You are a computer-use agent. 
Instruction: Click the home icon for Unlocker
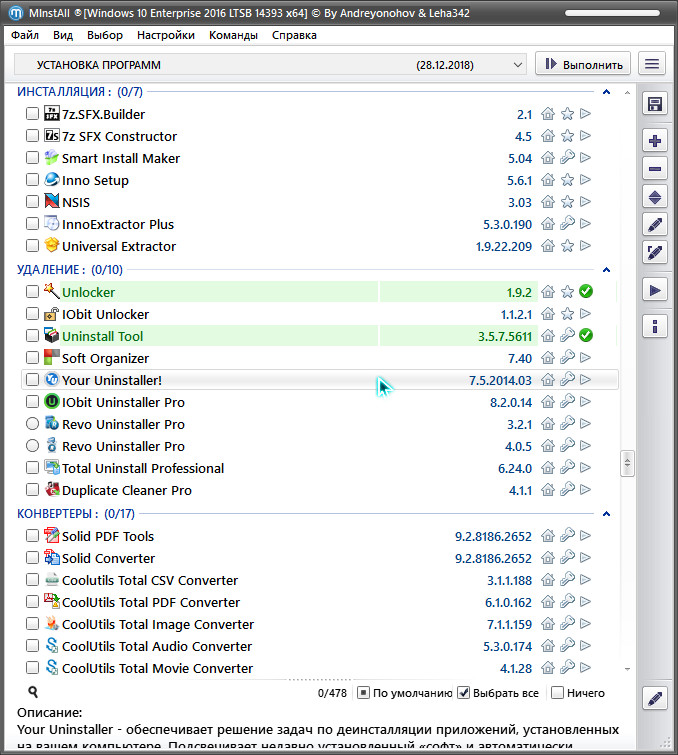pyautogui.click(x=548, y=292)
